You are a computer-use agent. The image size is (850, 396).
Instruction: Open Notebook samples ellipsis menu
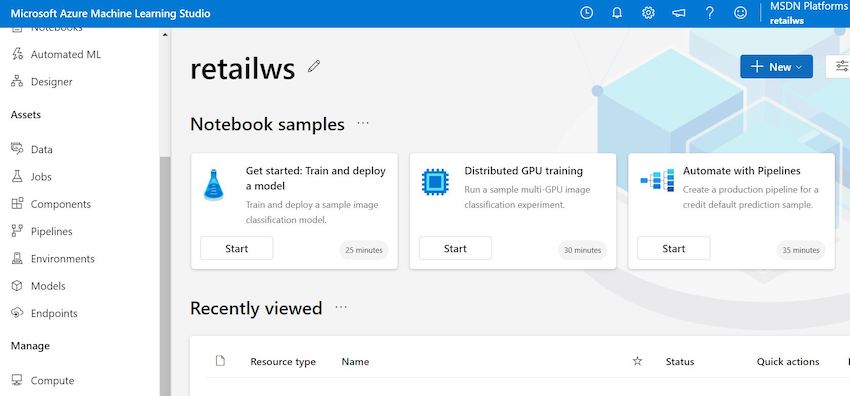363,124
